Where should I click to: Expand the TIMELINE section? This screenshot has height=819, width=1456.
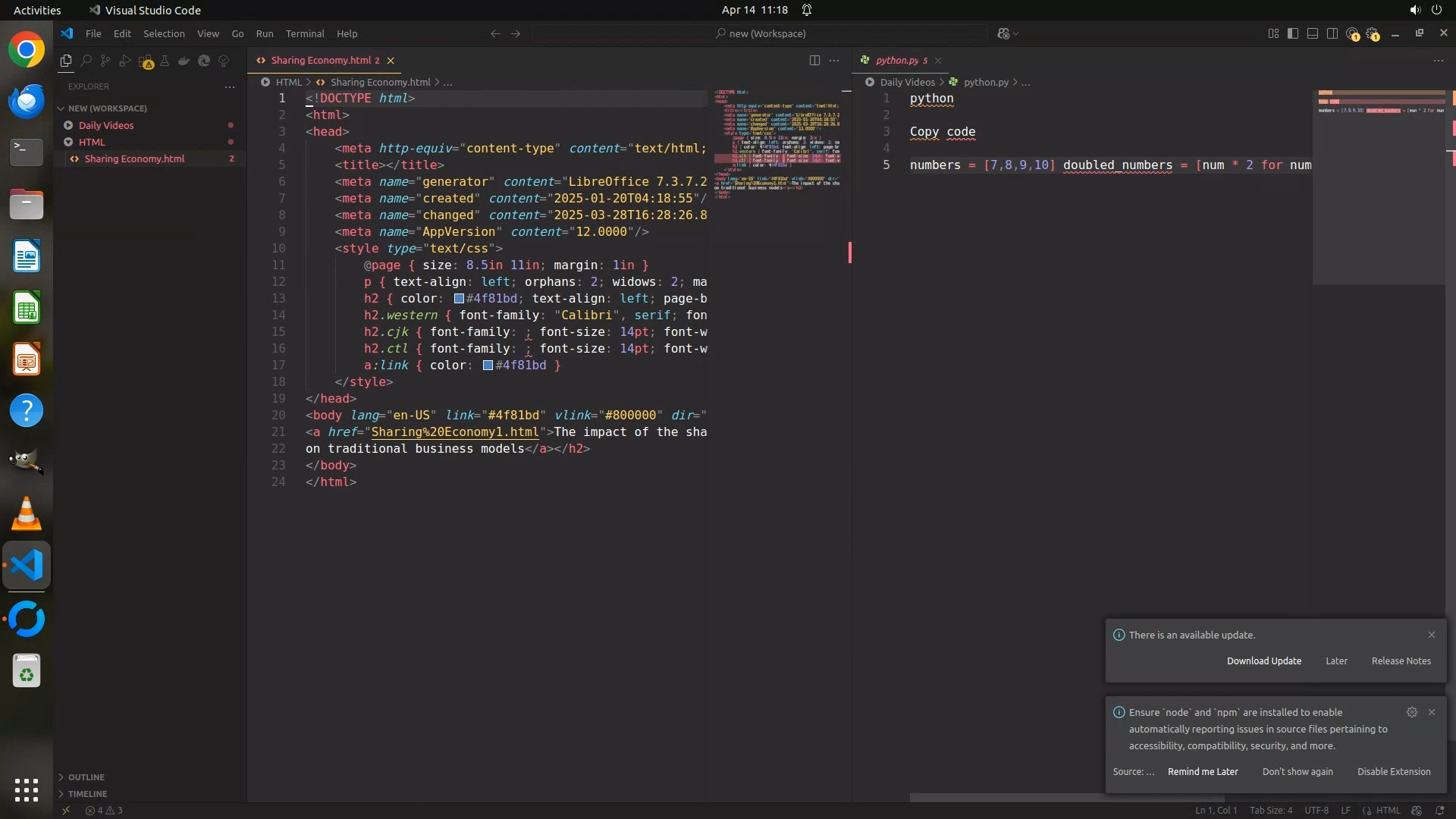click(87, 794)
